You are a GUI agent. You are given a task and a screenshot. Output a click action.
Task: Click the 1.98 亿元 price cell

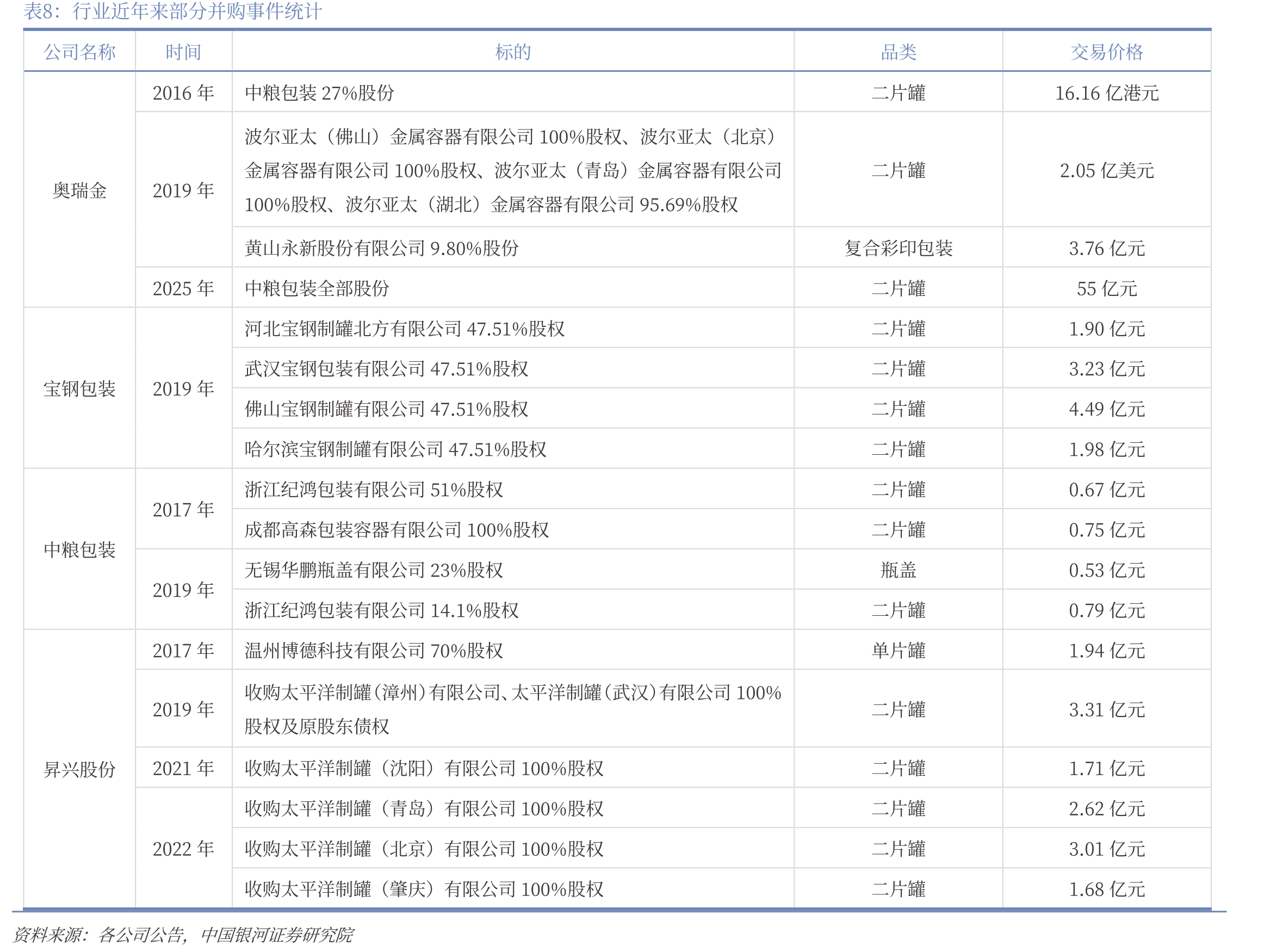coord(1107,449)
